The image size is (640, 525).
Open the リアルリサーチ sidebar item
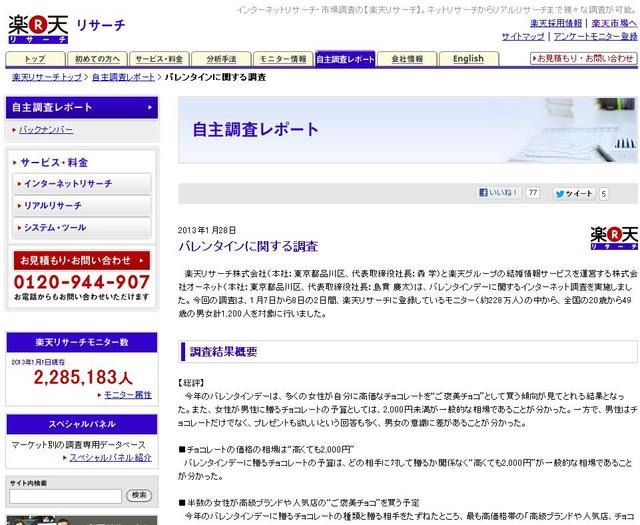(x=82, y=205)
